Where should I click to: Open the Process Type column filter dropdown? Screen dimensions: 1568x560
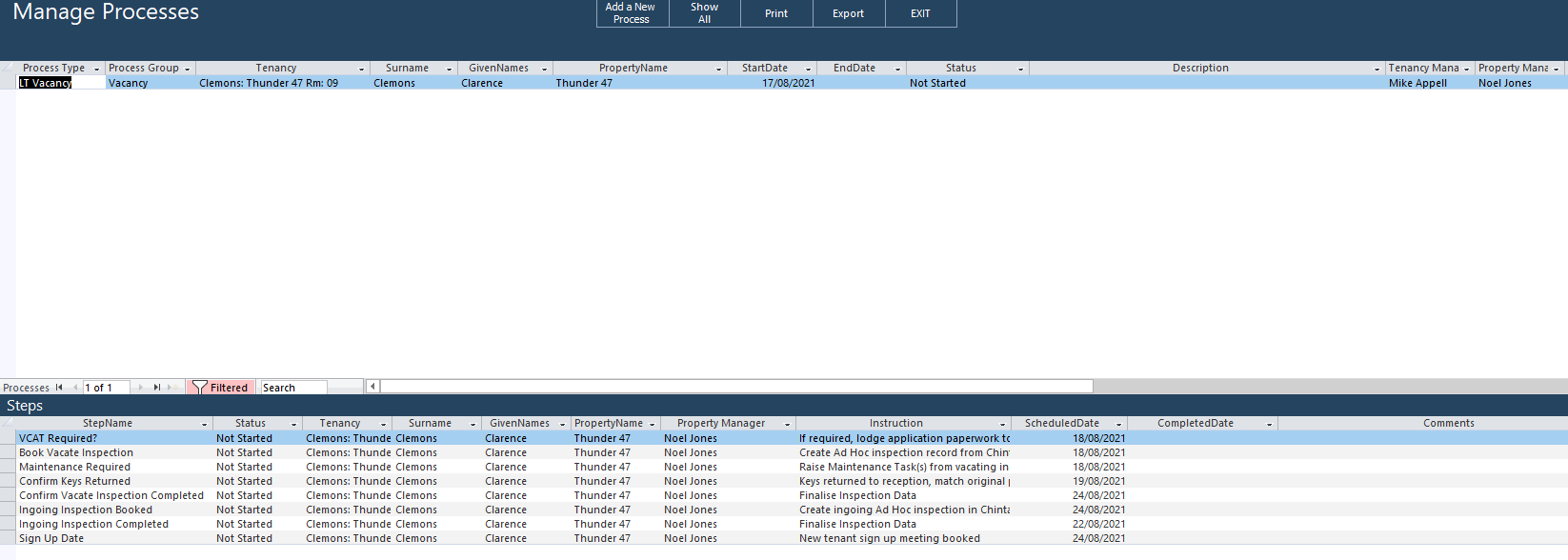[x=96, y=69]
